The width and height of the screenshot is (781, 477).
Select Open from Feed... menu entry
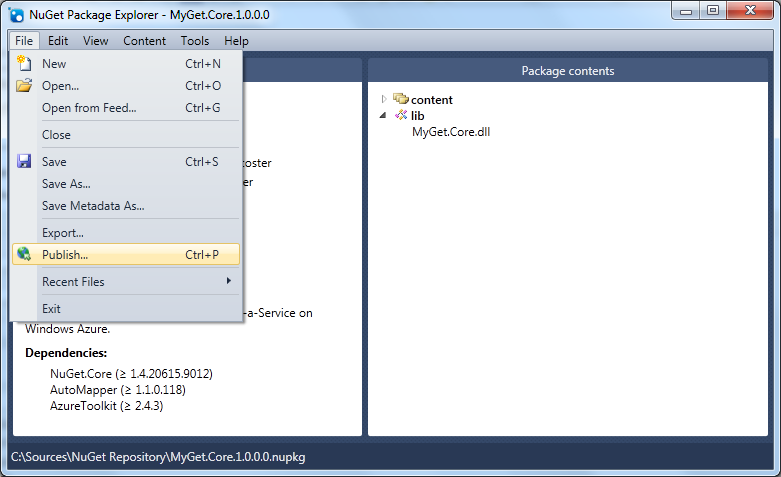[126, 108]
